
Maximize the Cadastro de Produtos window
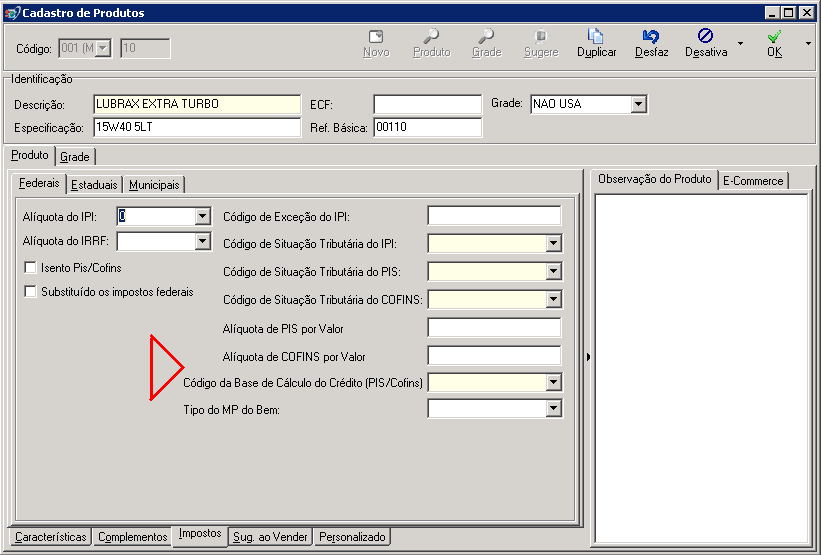[x=789, y=13]
